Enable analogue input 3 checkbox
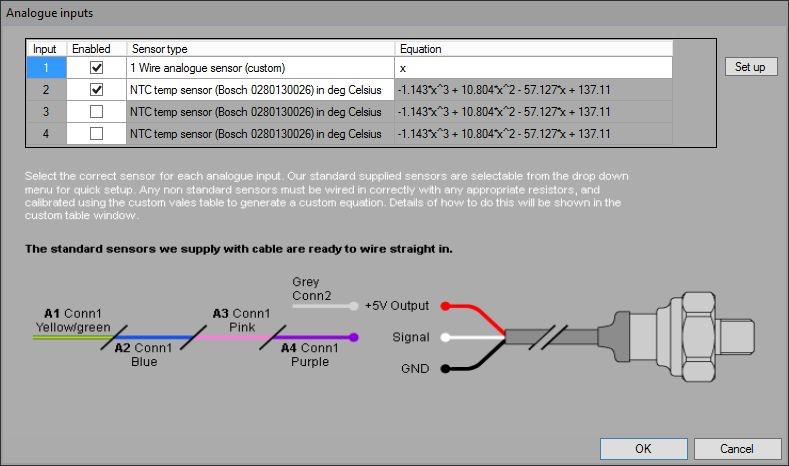Viewport: 789px width, 466px height. pyautogui.click(x=96, y=112)
